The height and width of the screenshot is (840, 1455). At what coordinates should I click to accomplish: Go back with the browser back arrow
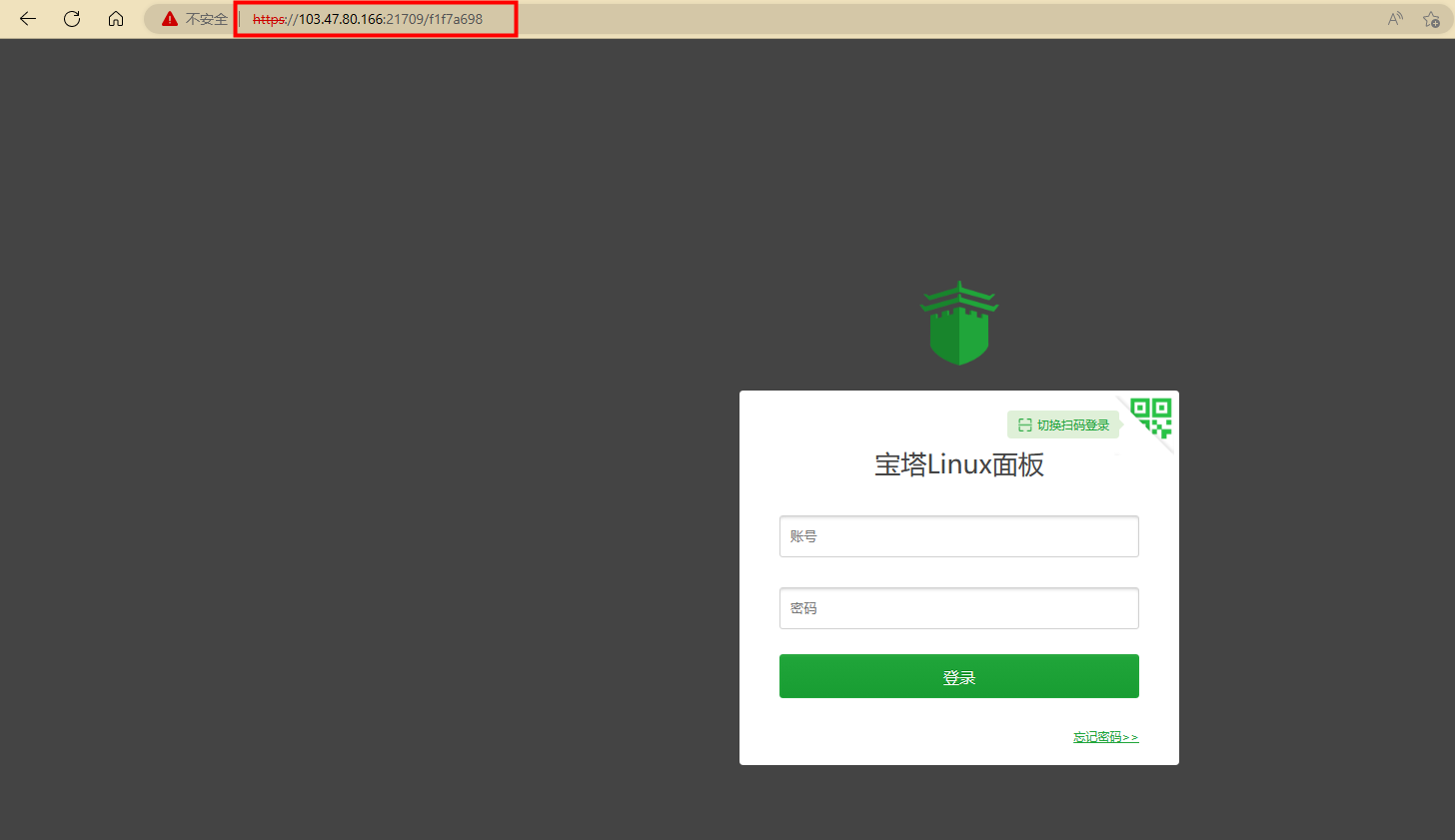28,19
